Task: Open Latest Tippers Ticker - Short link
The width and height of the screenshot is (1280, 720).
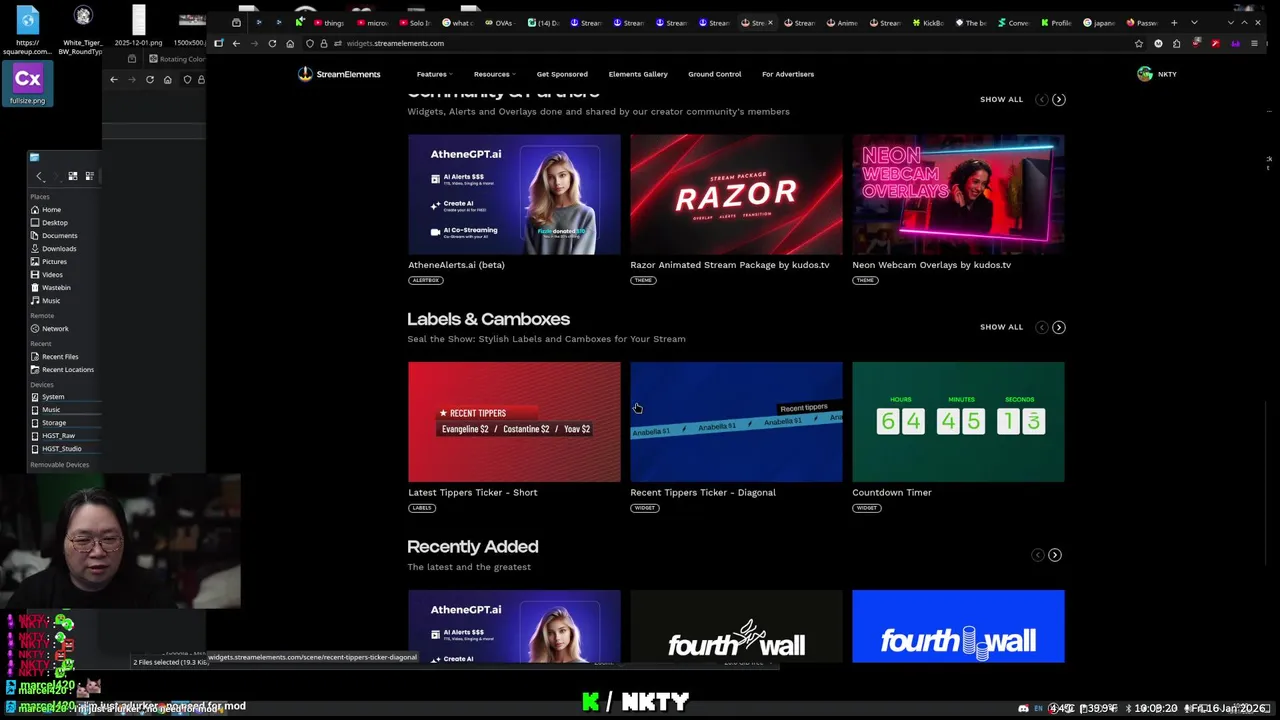Action: [x=472, y=492]
